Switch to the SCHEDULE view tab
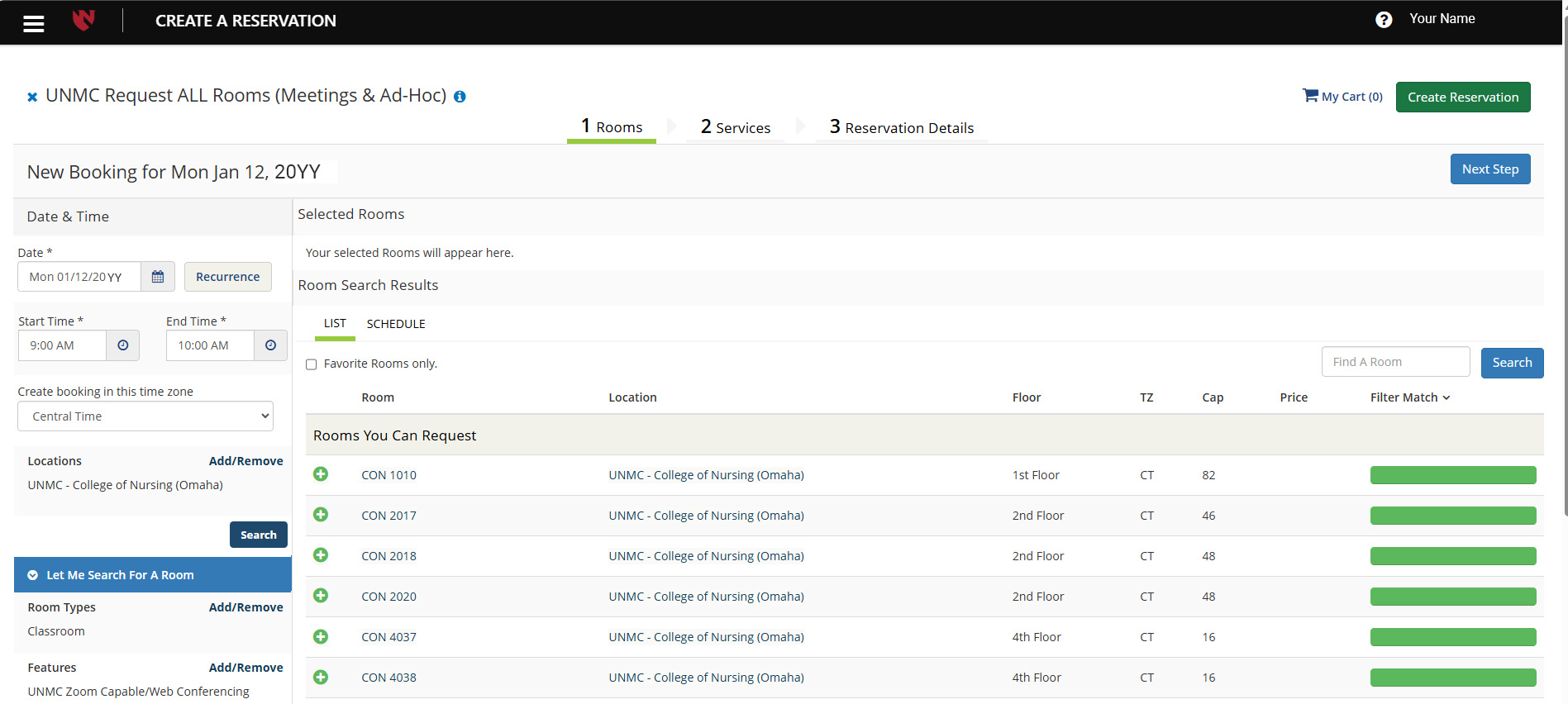Viewport: 1568px width, 704px height. tap(396, 324)
